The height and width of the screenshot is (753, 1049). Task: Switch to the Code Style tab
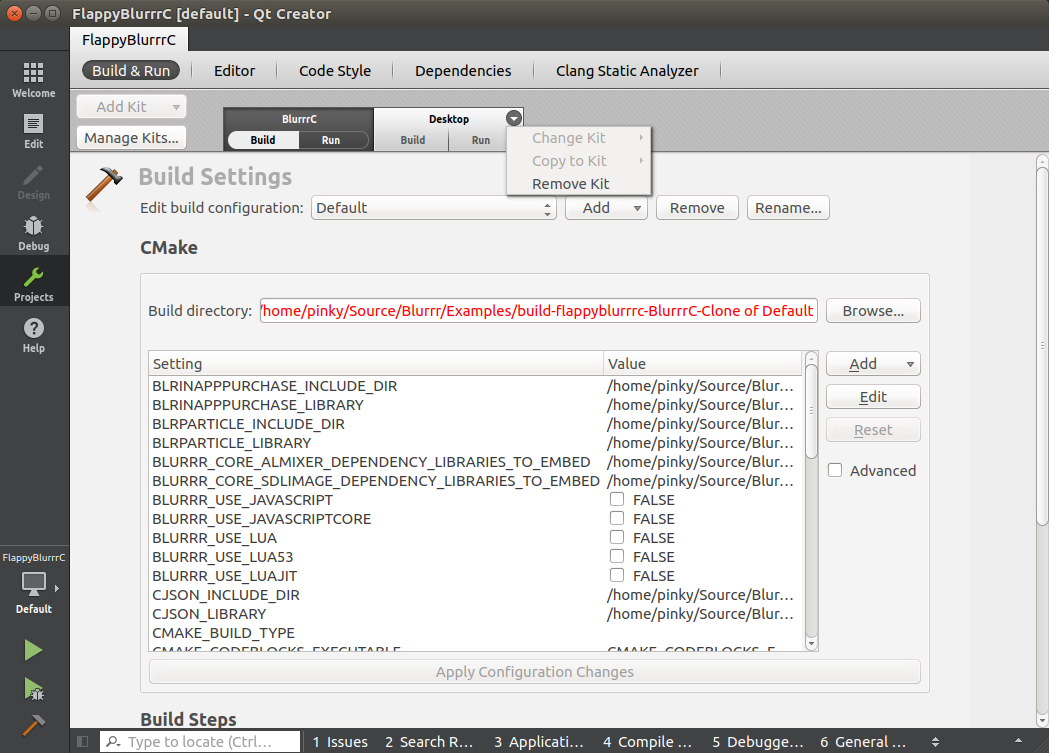click(335, 71)
